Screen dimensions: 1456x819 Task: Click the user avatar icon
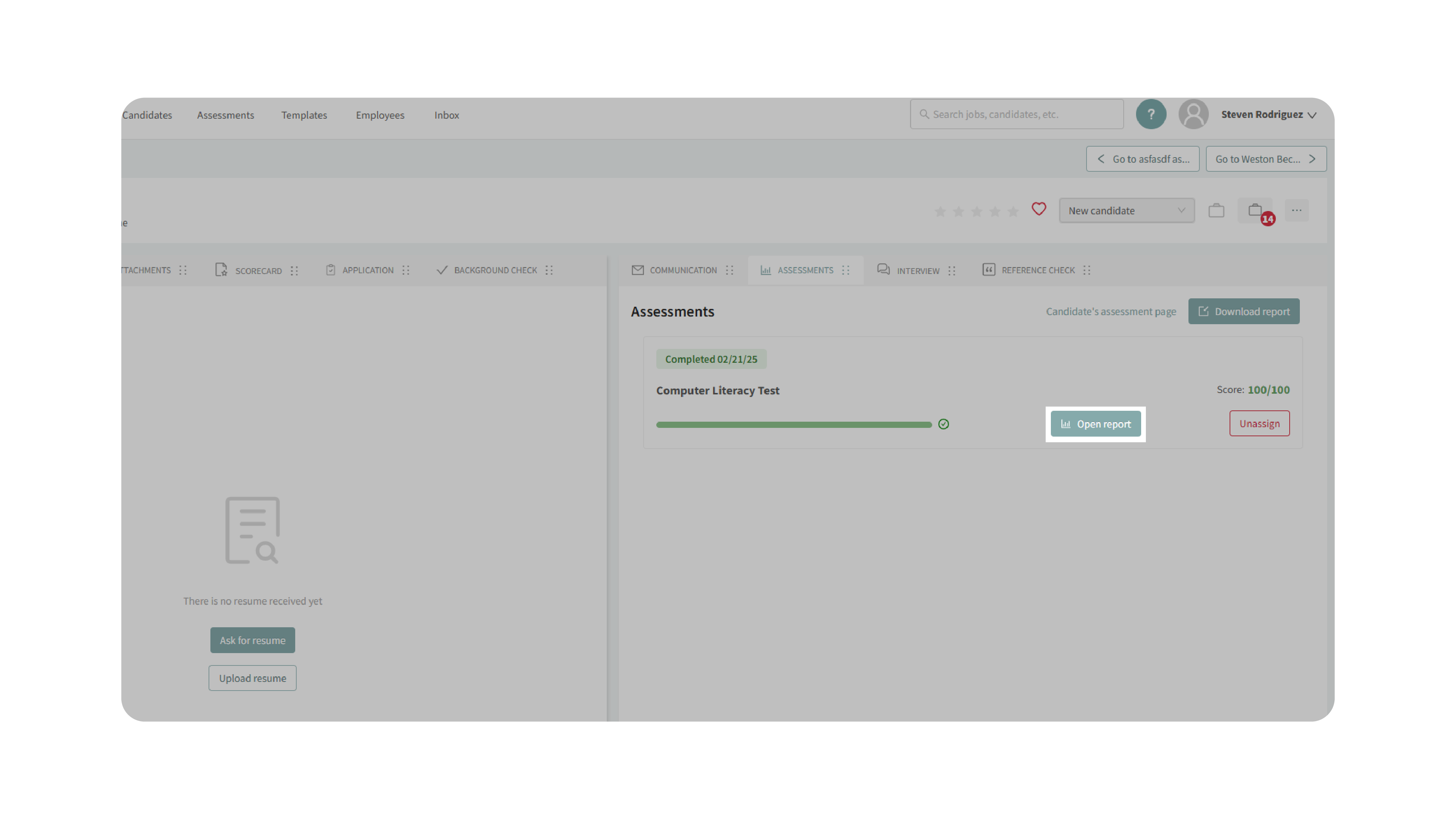[1193, 114]
